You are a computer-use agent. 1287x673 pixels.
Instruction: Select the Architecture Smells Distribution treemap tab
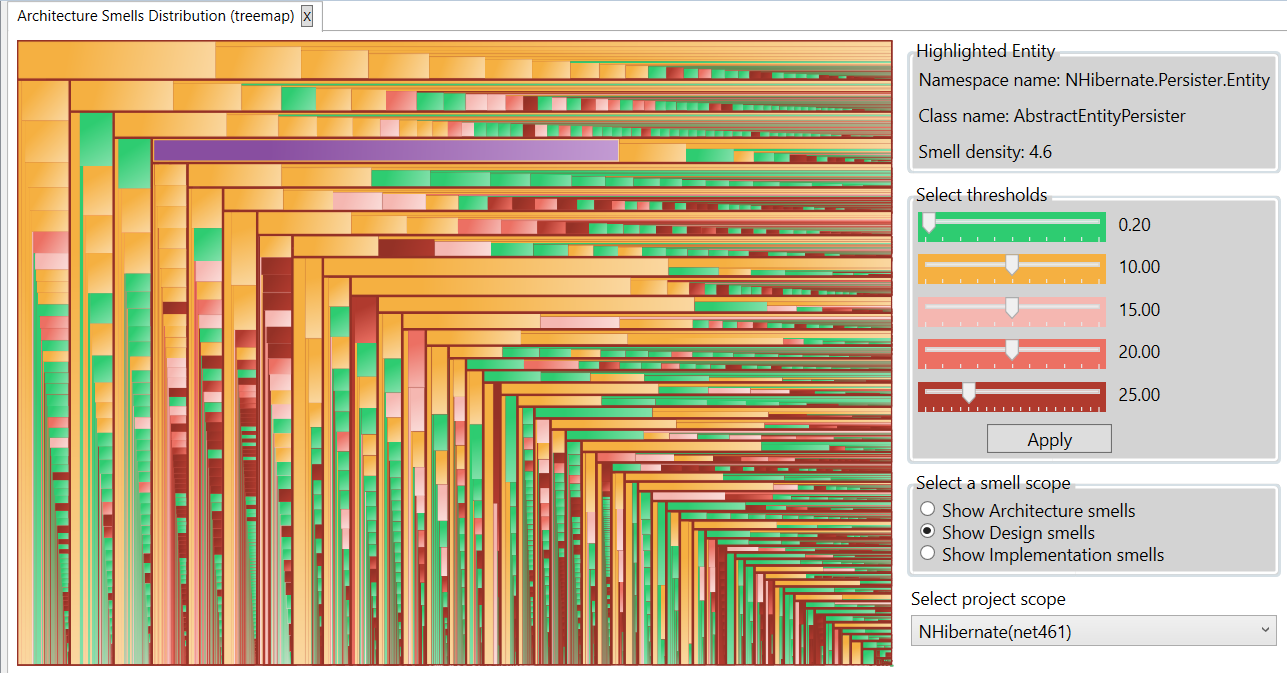click(x=155, y=16)
